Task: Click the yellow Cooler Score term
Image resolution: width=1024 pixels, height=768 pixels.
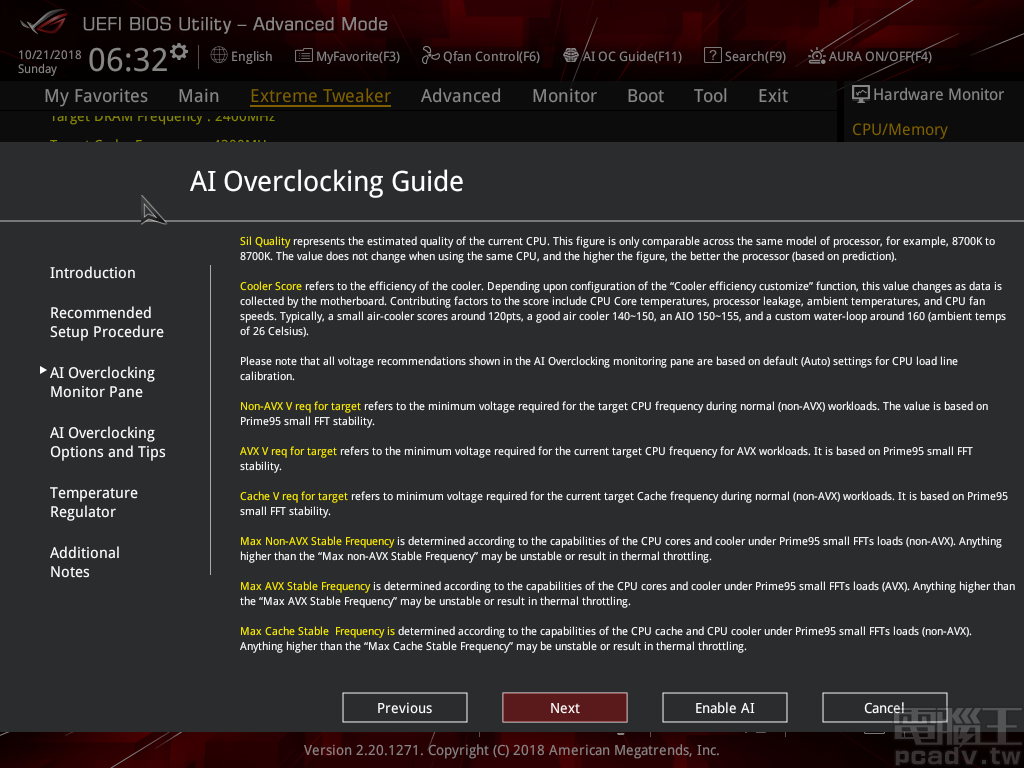Action: click(x=270, y=286)
